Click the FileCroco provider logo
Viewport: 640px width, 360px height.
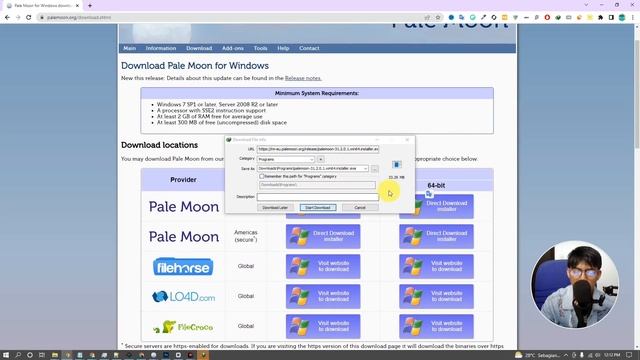[x=183, y=327]
